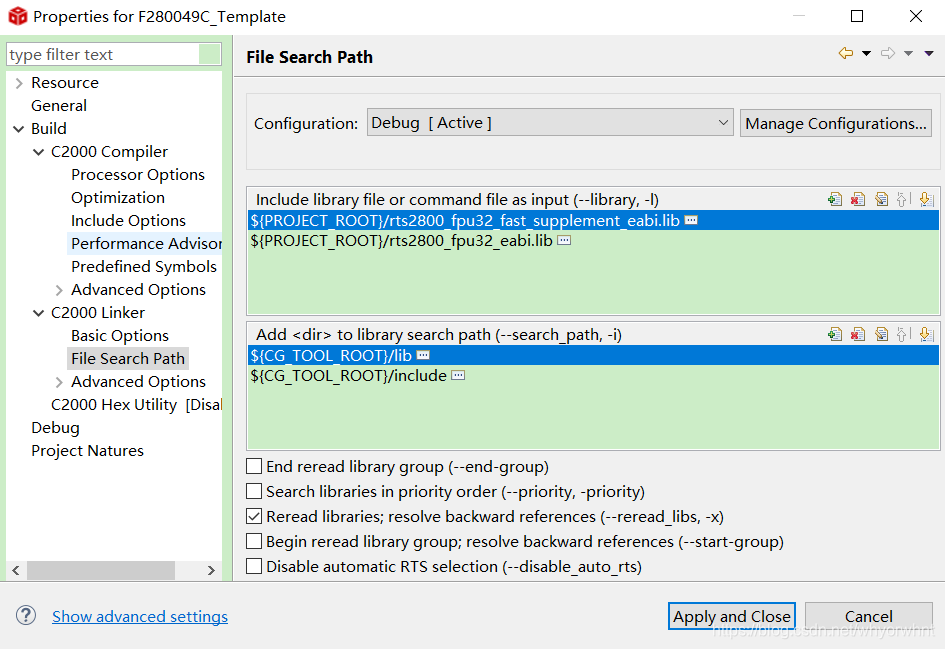Click the Properties dialog red cube icon

[17, 16]
